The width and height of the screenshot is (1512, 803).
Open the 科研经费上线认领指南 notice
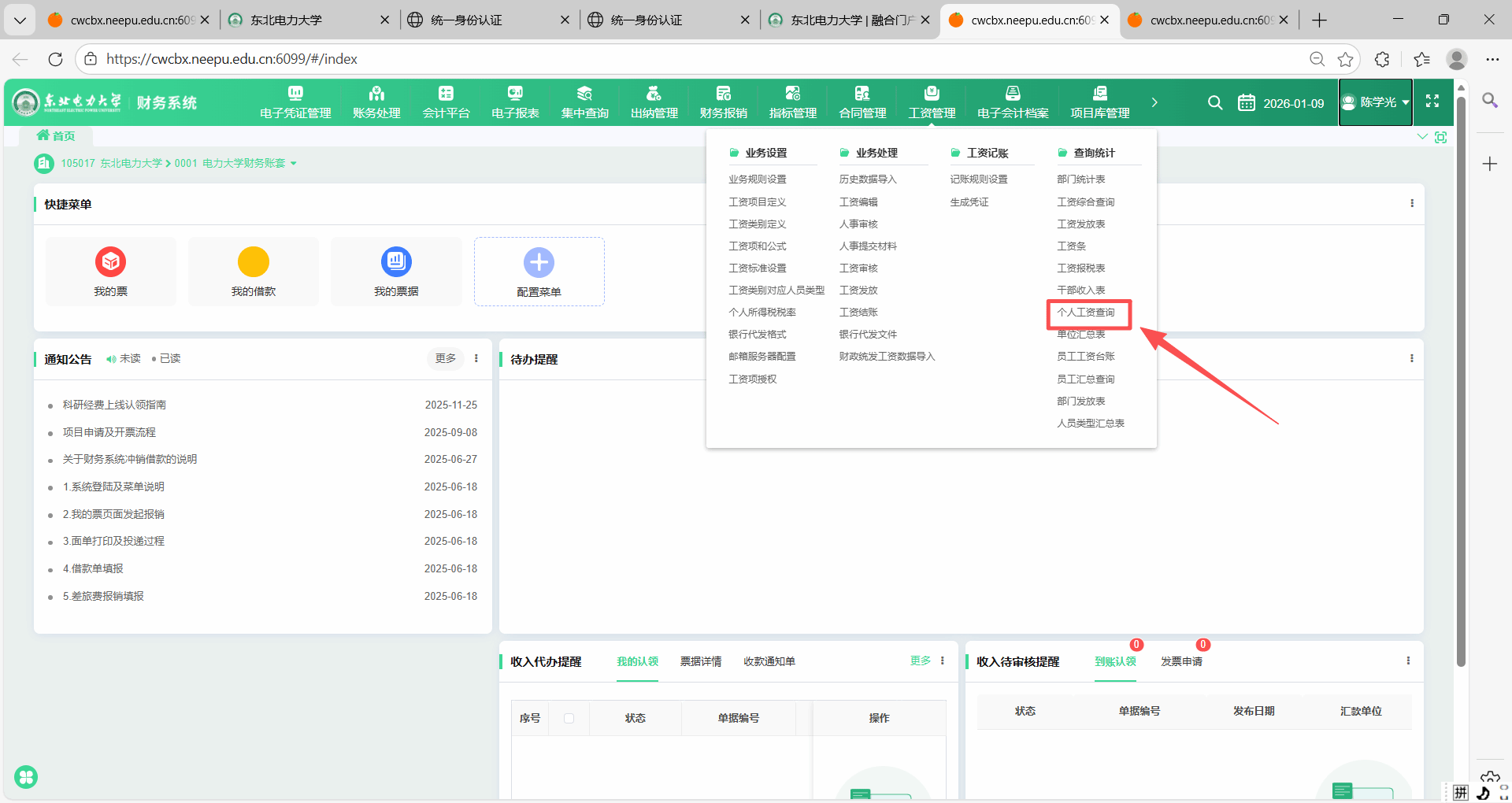coord(114,405)
